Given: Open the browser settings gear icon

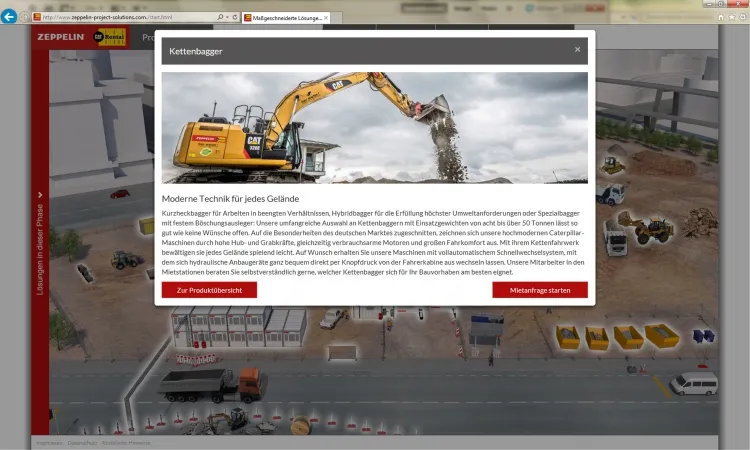Looking at the screenshot, I should tap(742, 18).
